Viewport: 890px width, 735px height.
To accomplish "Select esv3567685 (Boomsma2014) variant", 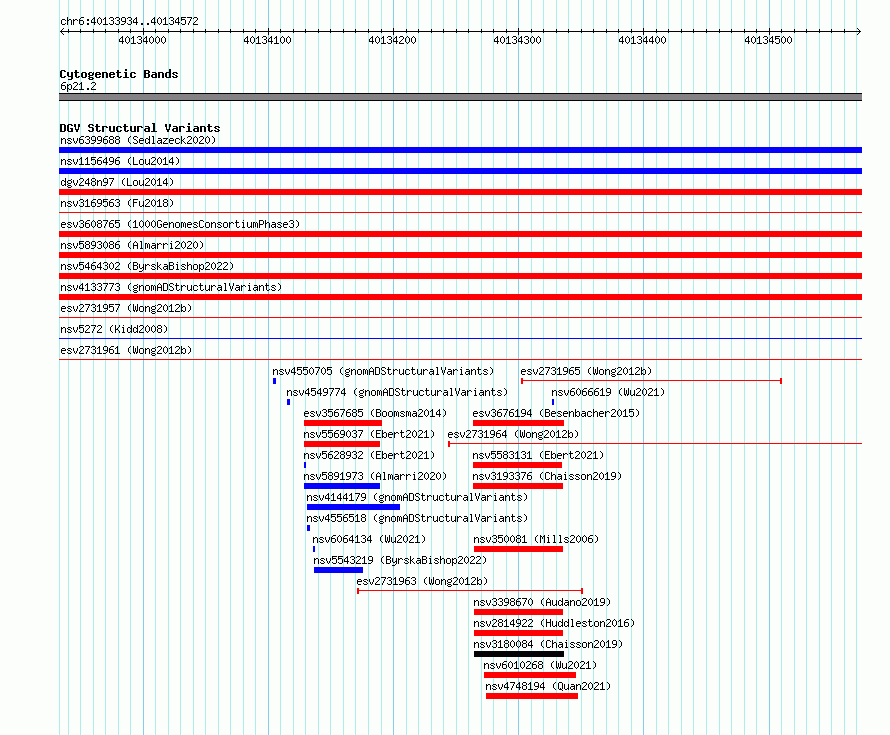I will 375,413.
